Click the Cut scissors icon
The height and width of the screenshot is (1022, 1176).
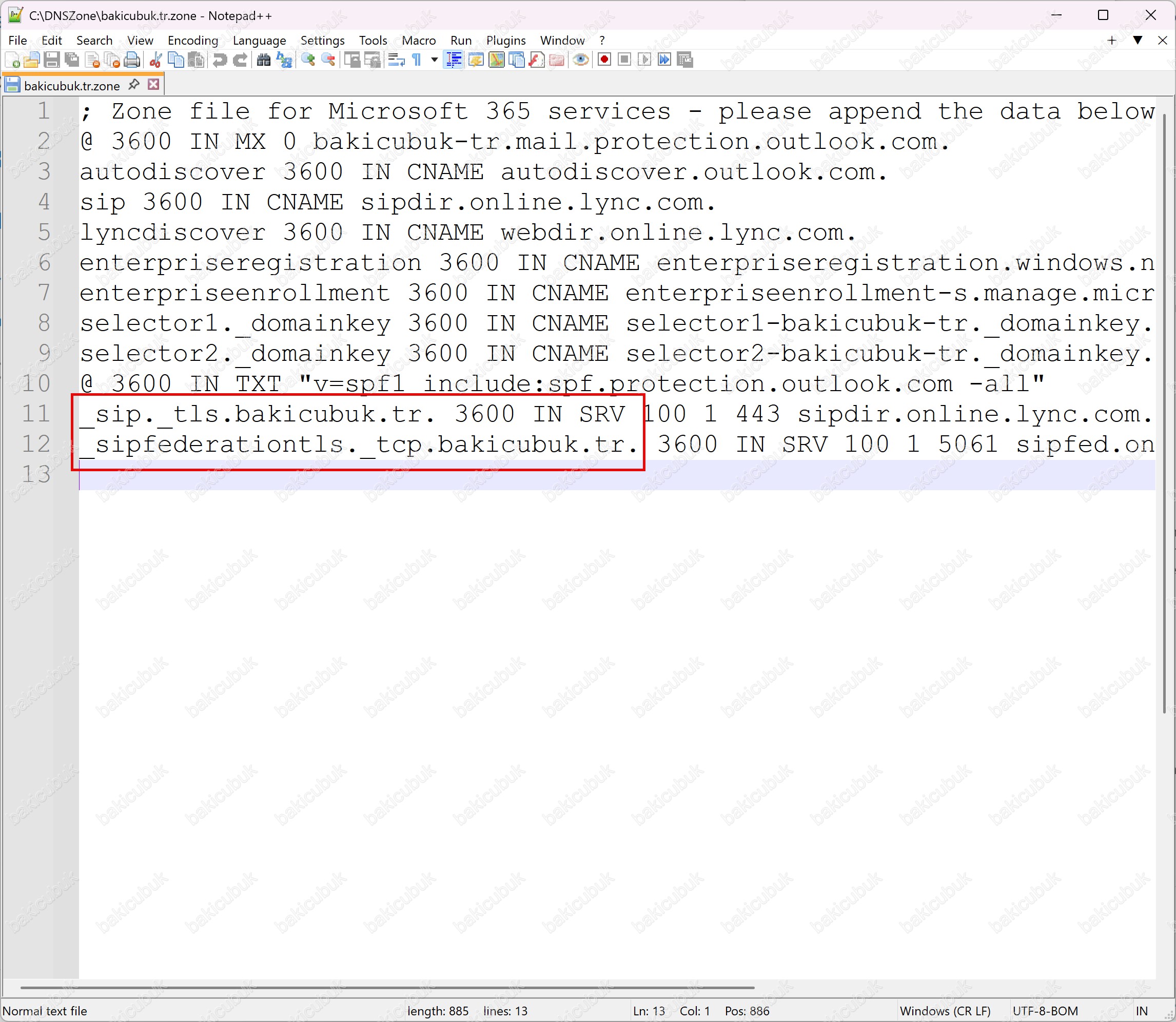click(155, 60)
